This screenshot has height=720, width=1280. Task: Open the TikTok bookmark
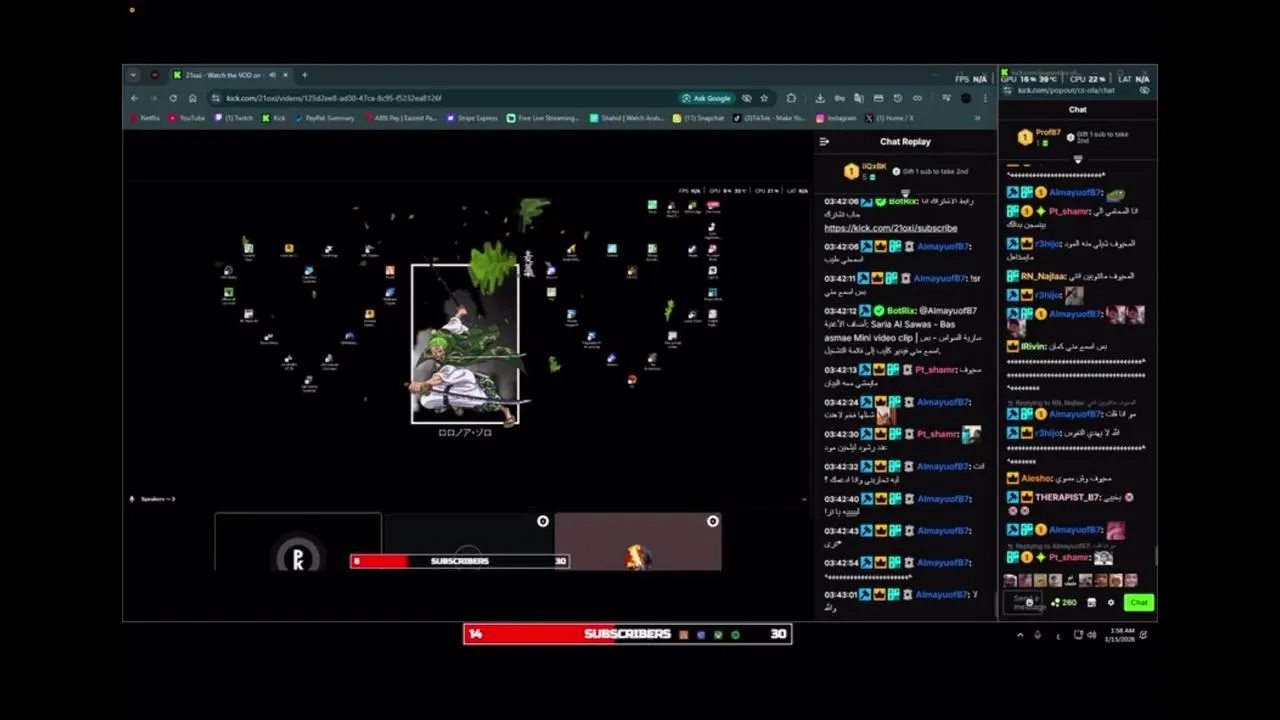(769, 118)
